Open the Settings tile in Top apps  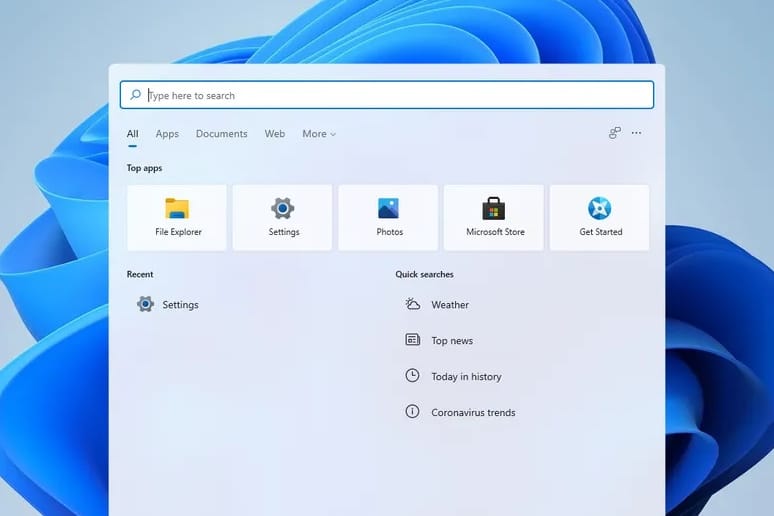pyautogui.click(x=282, y=218)
